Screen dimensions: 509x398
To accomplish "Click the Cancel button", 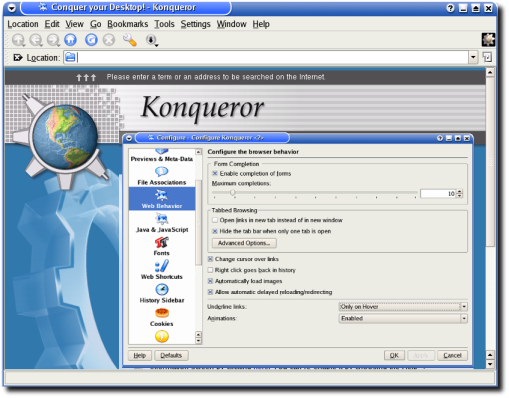I will (x=452, y=355).
